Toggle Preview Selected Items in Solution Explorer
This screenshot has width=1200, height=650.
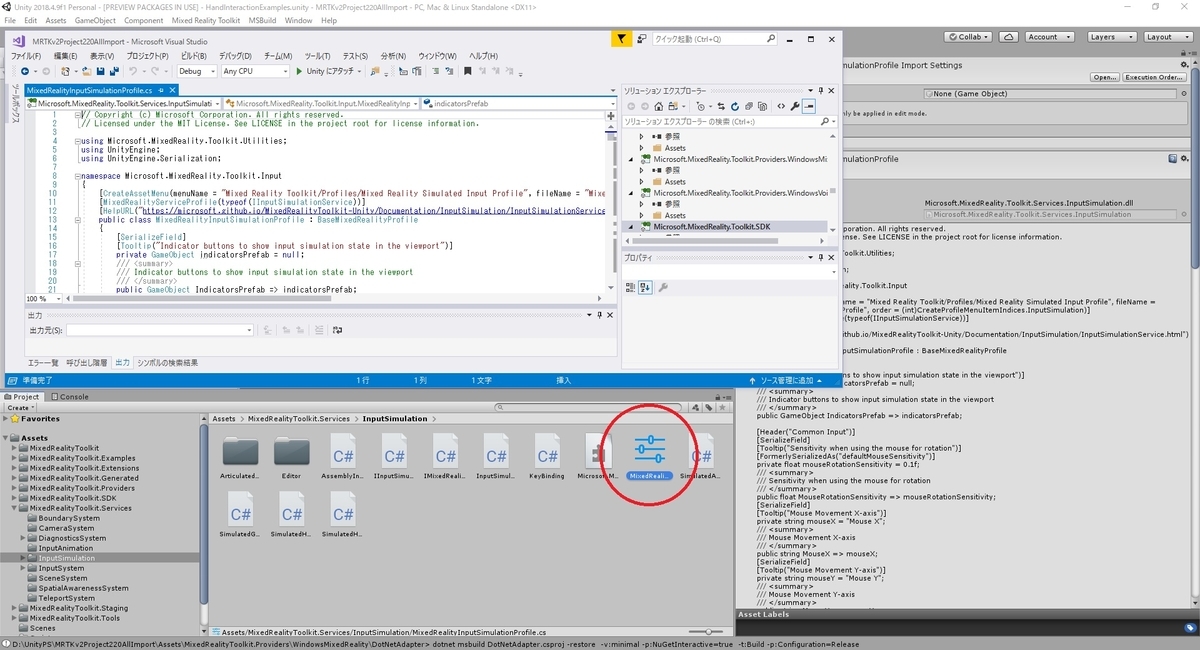(x=809, y=106)
